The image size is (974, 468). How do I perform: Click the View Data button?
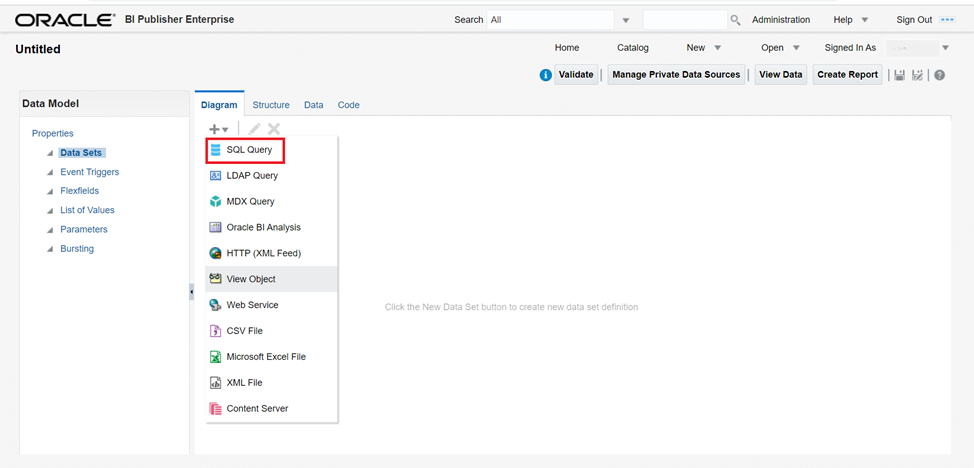coord(781,75)
